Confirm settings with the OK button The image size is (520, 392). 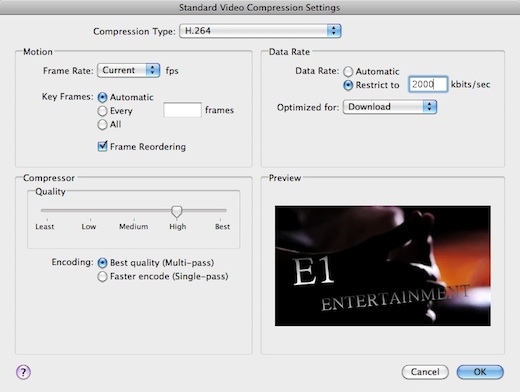pos(480,372)
